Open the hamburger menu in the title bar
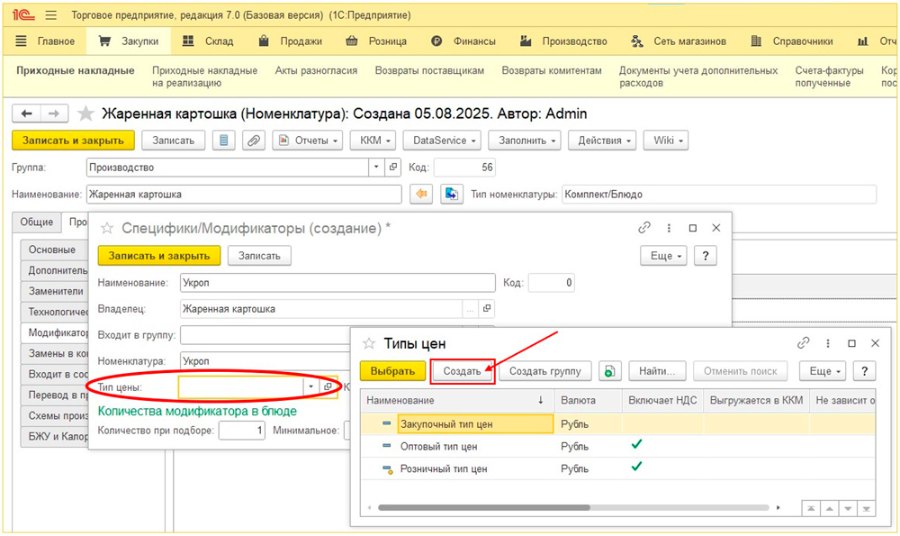 coord(51,15)
